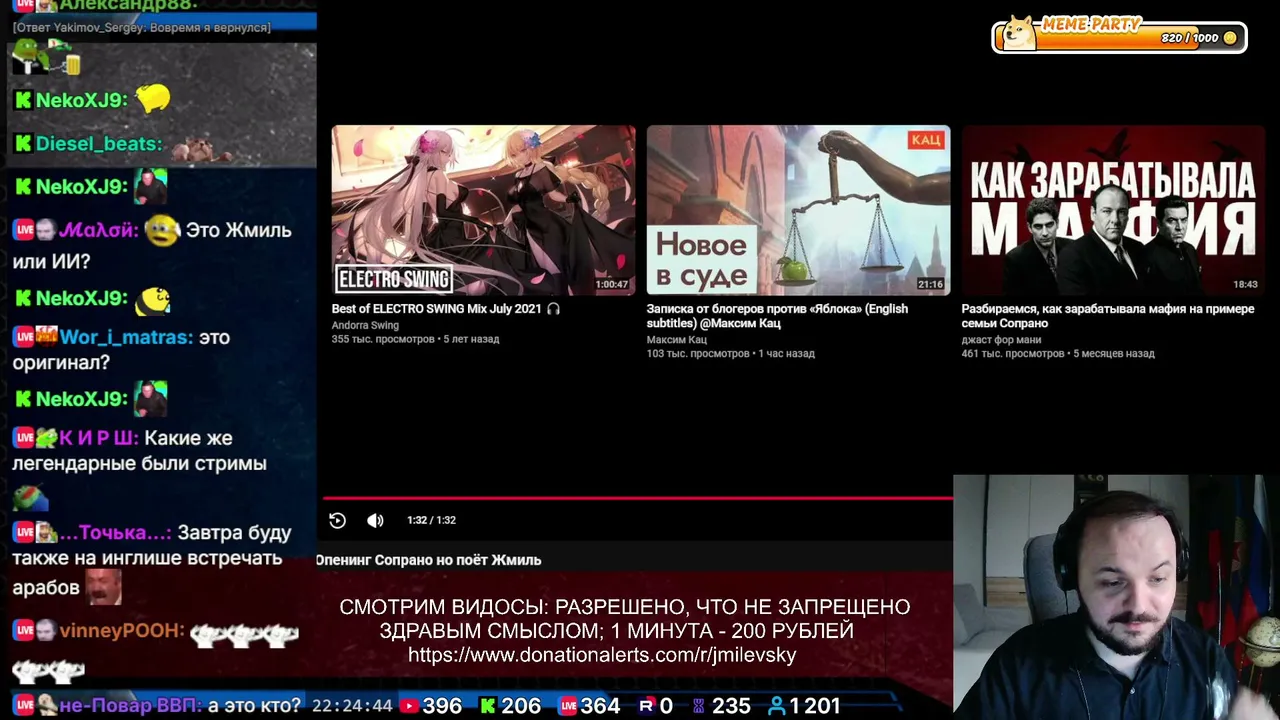The image size is (1280, 720).
Task: Click '461 тыс. просмотров • 5 месяцев назад' text
Action: coord(1058,354)
